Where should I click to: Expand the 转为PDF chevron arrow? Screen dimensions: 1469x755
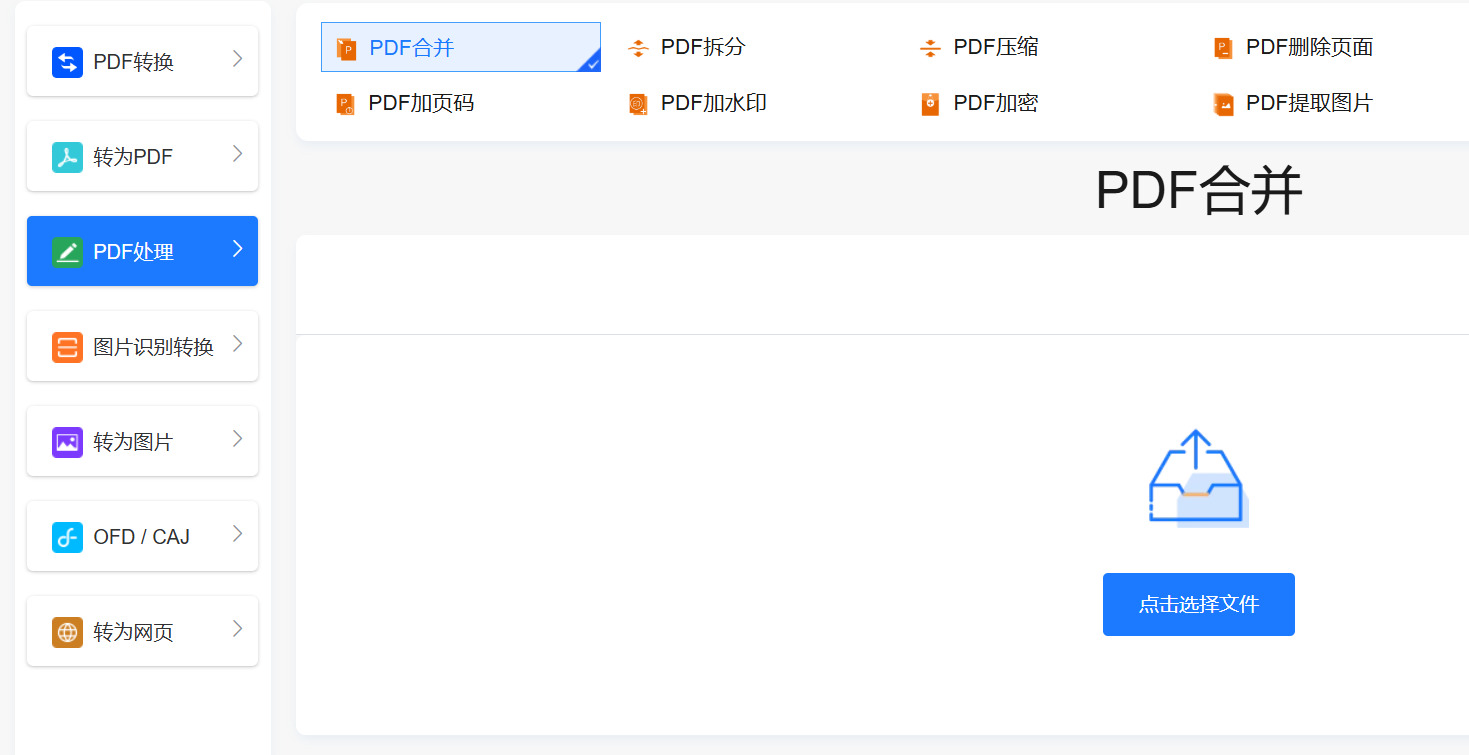(x=238, y=154)
